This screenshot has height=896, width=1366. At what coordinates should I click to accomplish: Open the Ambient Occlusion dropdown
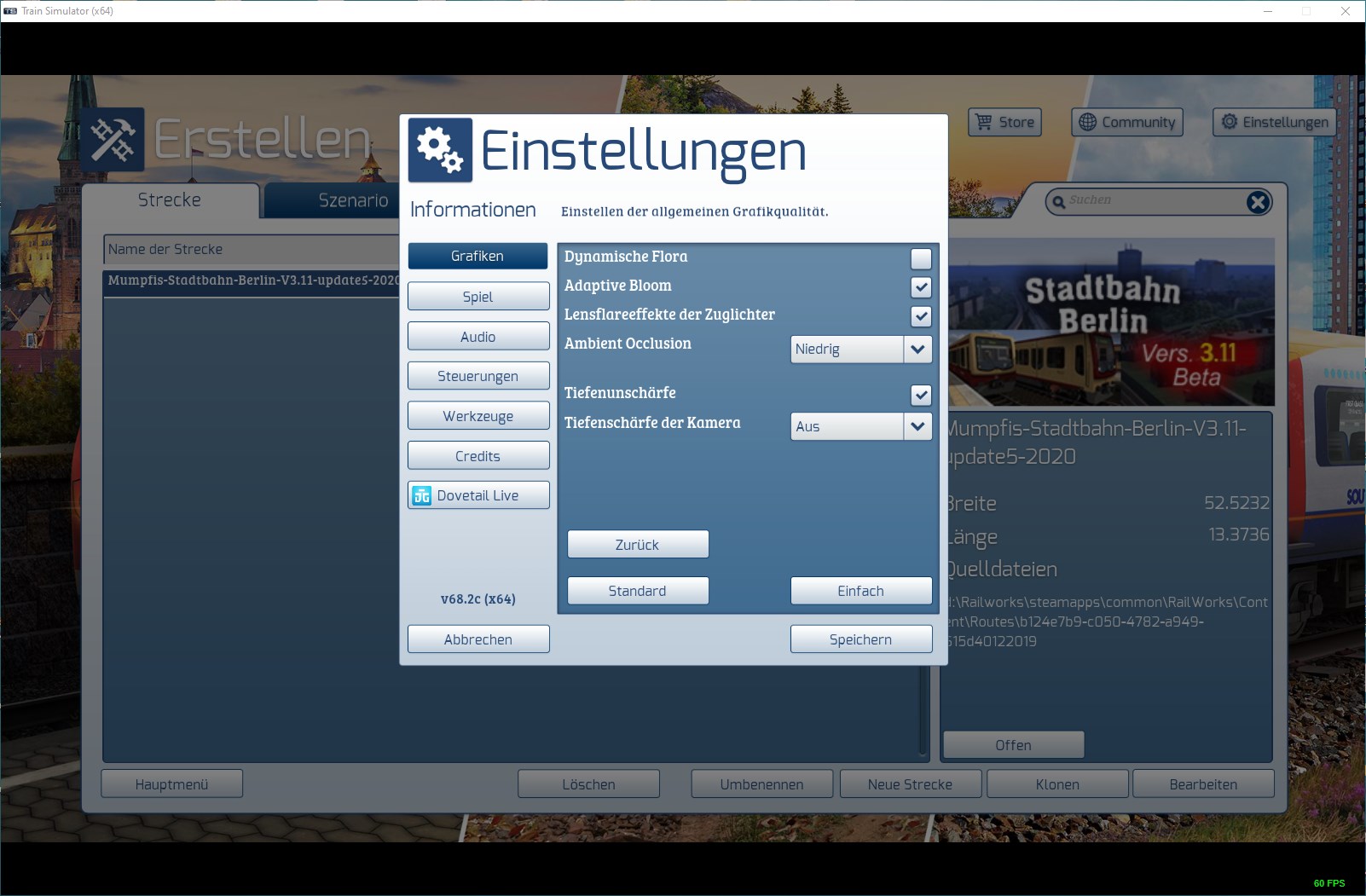[x=861, y=349]
